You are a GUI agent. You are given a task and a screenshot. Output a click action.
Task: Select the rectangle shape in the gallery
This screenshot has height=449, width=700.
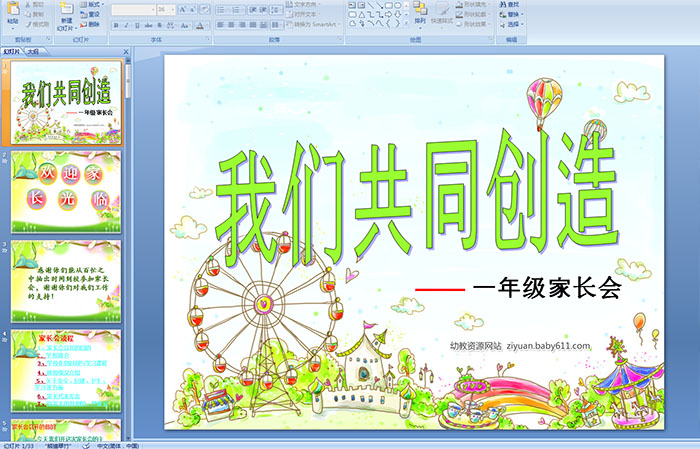point(389,5)
